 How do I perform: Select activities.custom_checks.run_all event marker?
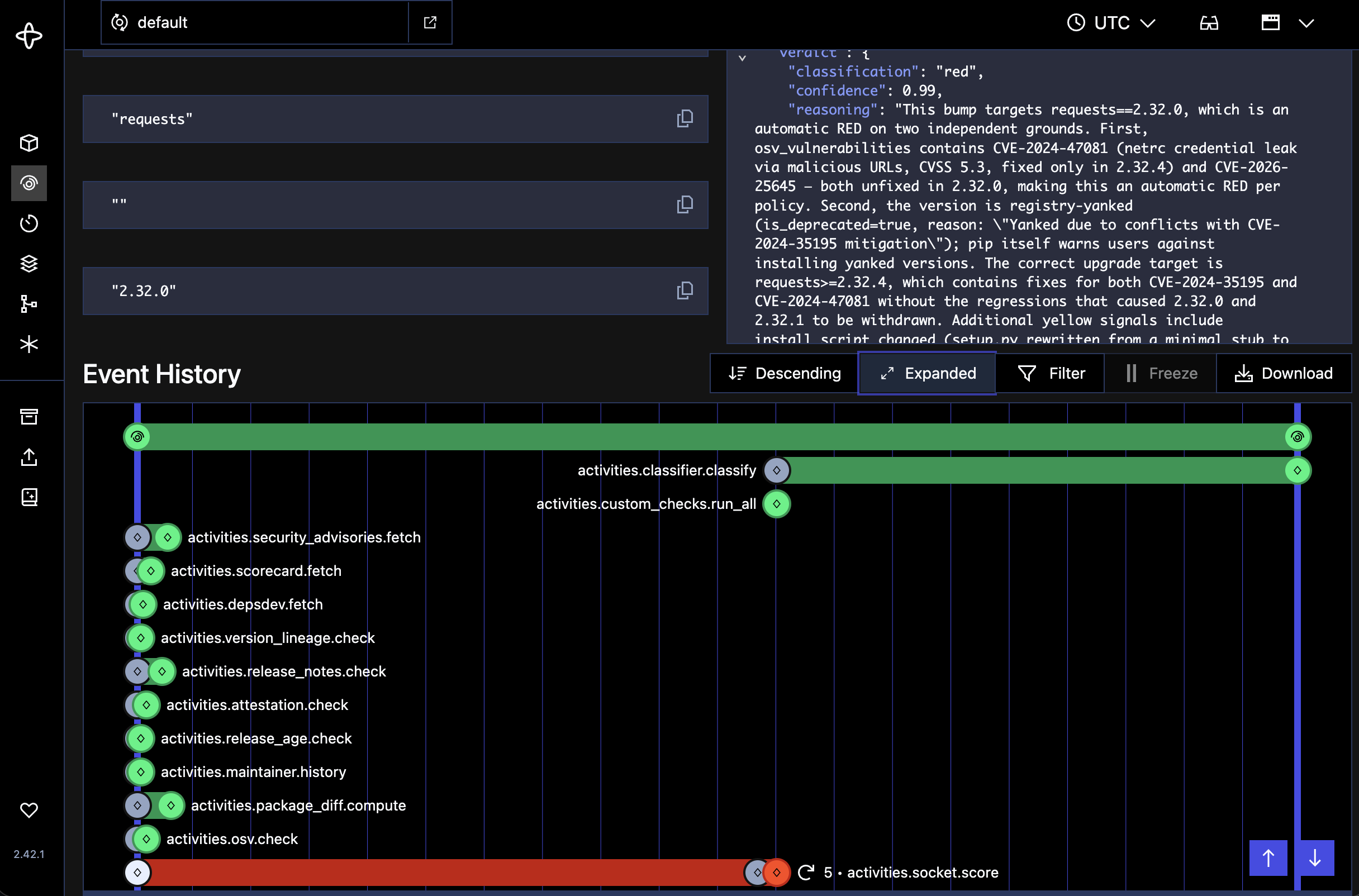[777, 504]
